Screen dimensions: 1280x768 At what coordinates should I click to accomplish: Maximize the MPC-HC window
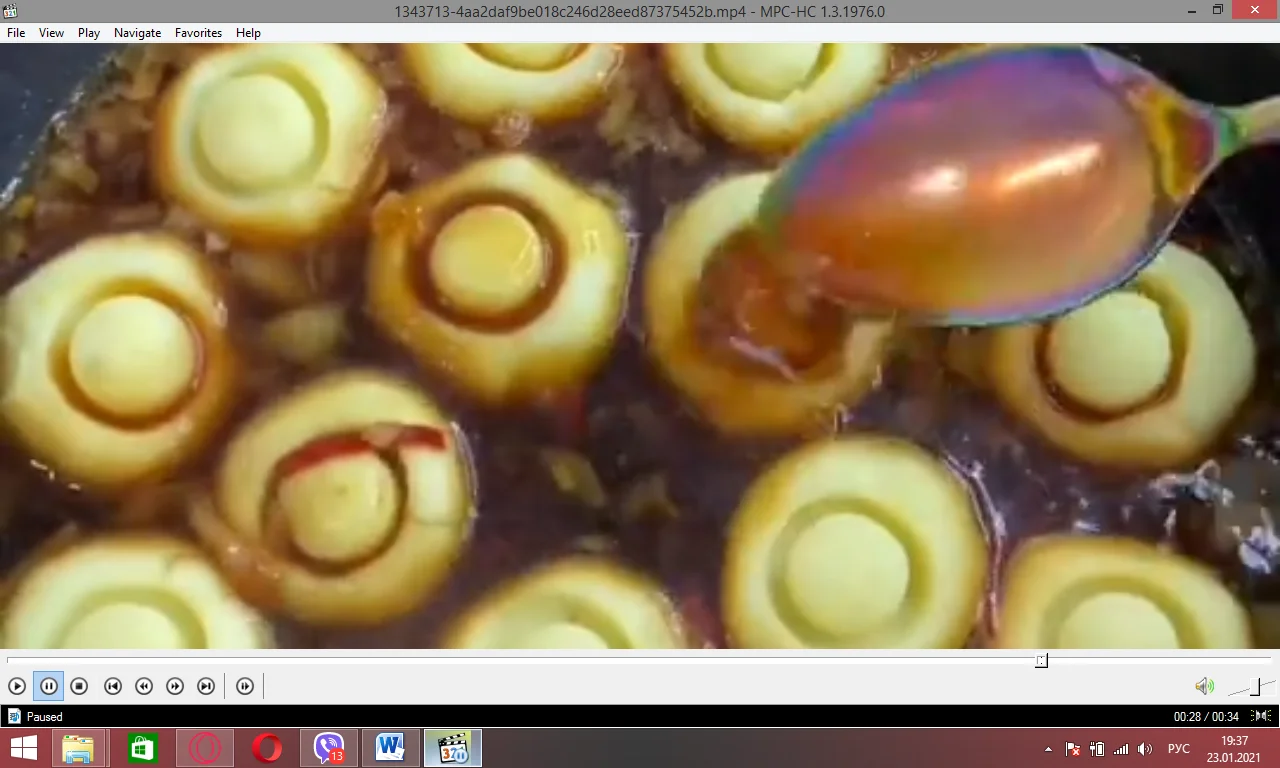(1218, 10)
